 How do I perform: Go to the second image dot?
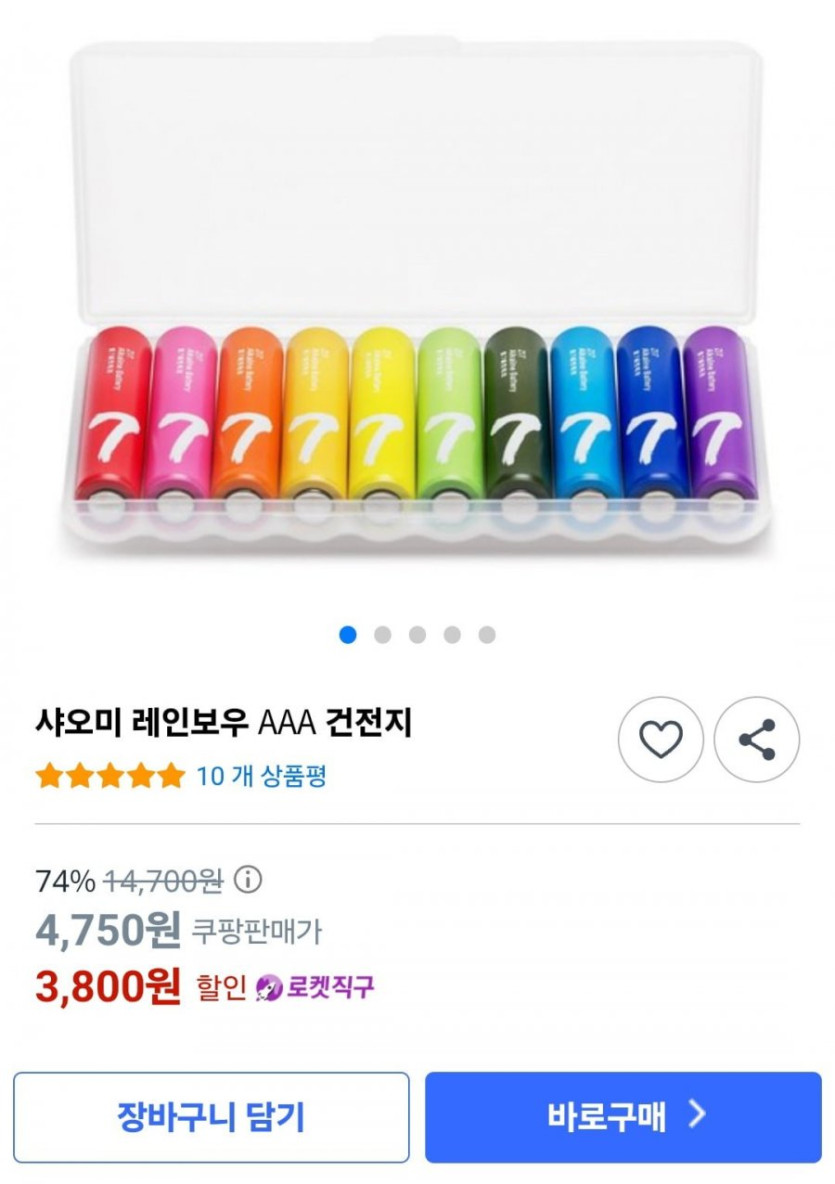coord(382,635)
